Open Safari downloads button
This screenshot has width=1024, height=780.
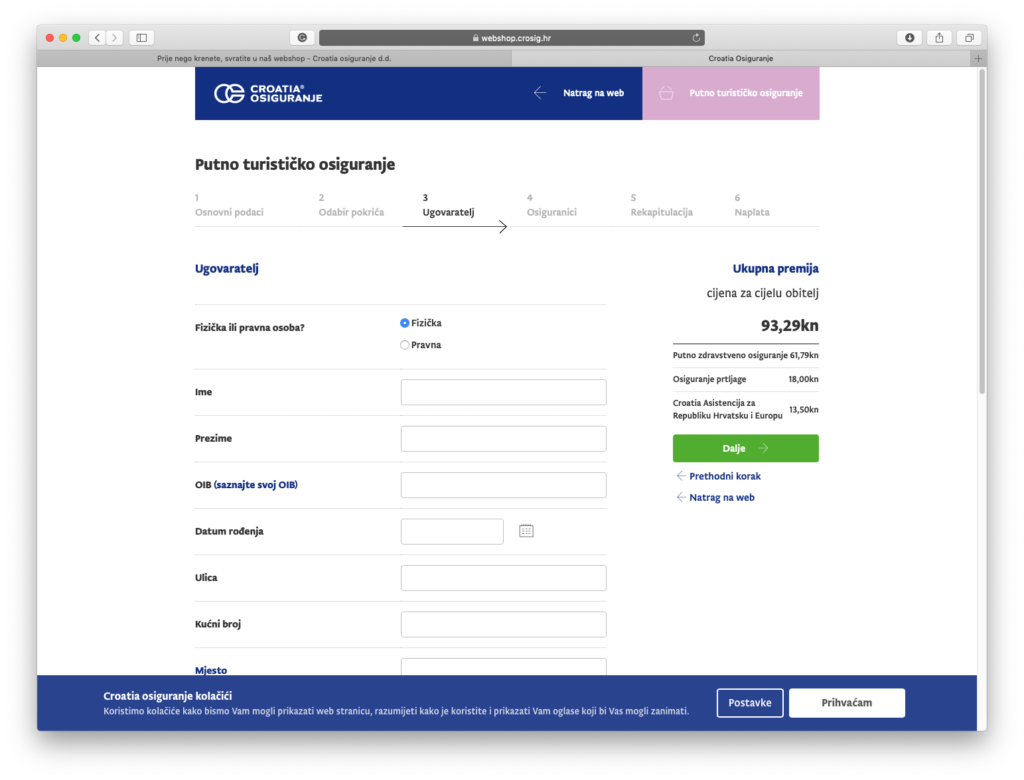pos(909,38)
